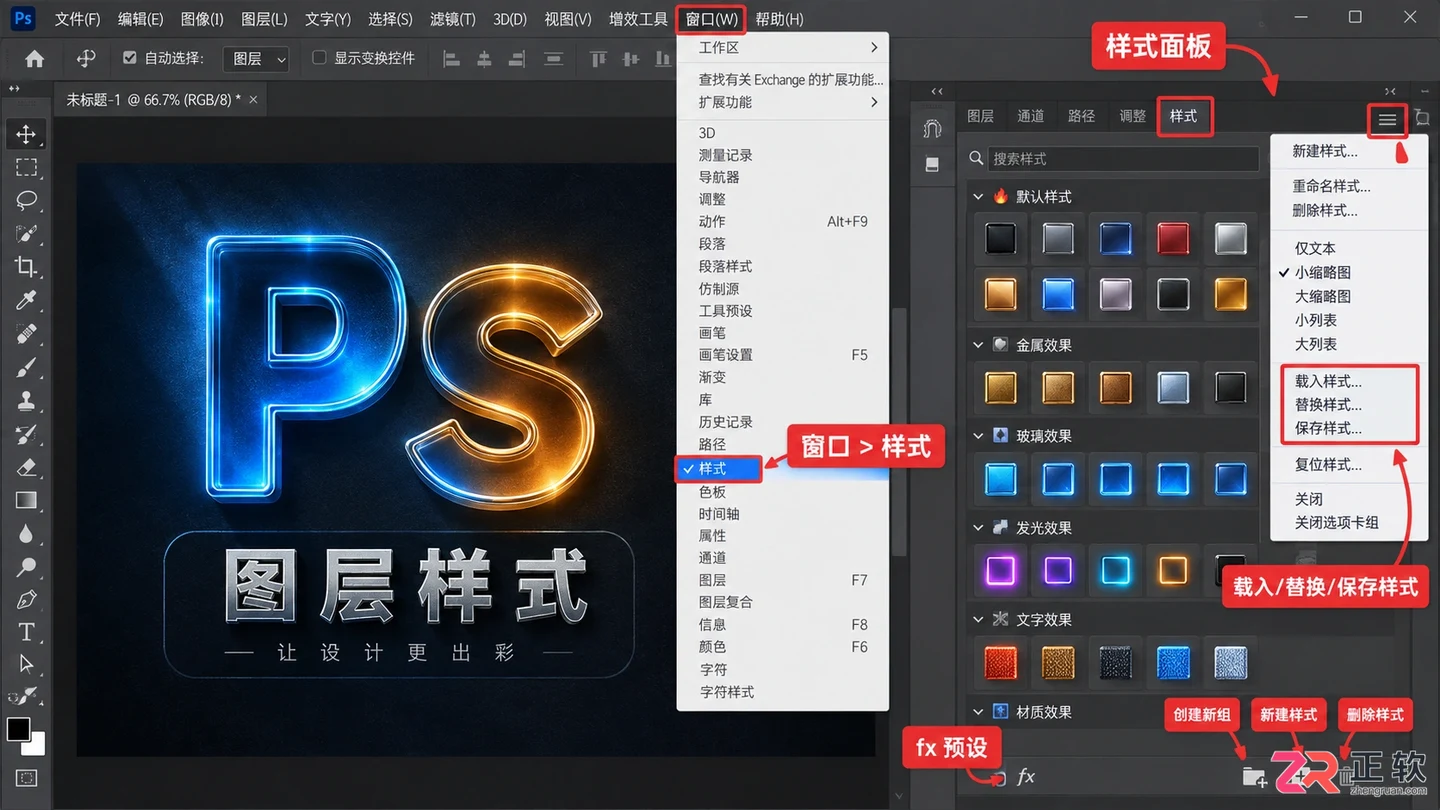Click 新建样式... in the panel menu

tap(1324, 152)
